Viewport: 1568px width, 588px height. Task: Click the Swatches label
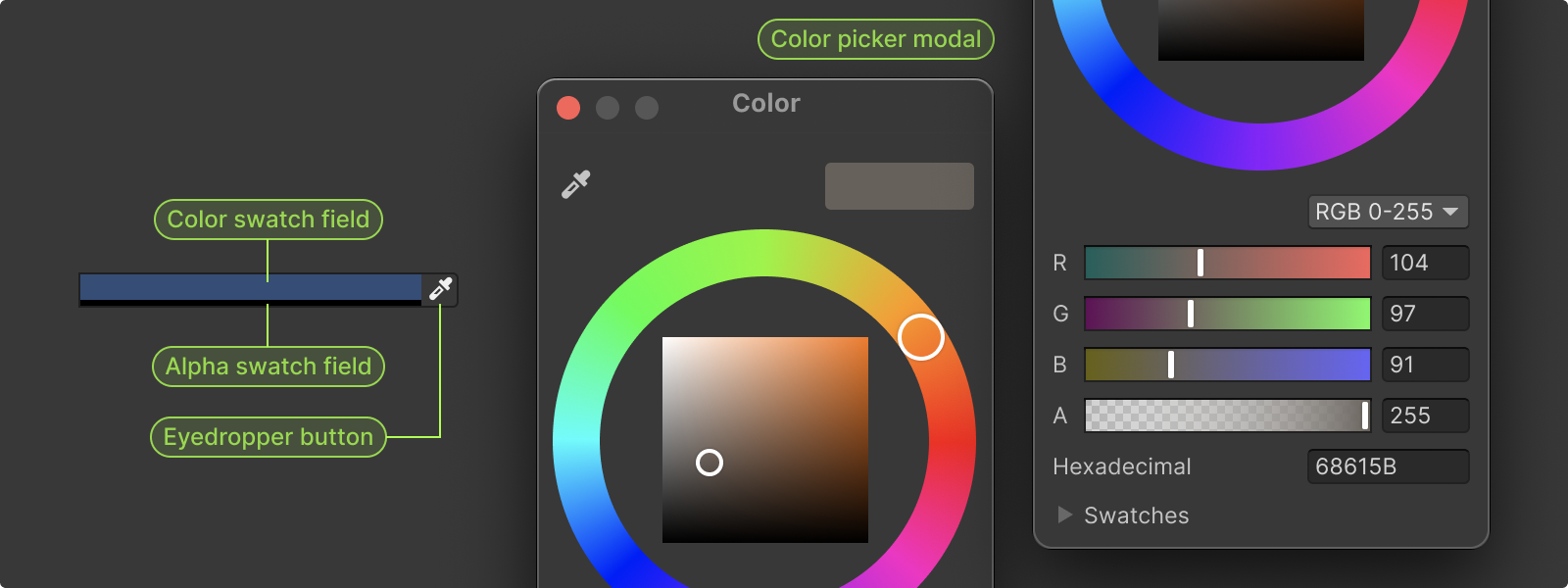(1136, 515)
